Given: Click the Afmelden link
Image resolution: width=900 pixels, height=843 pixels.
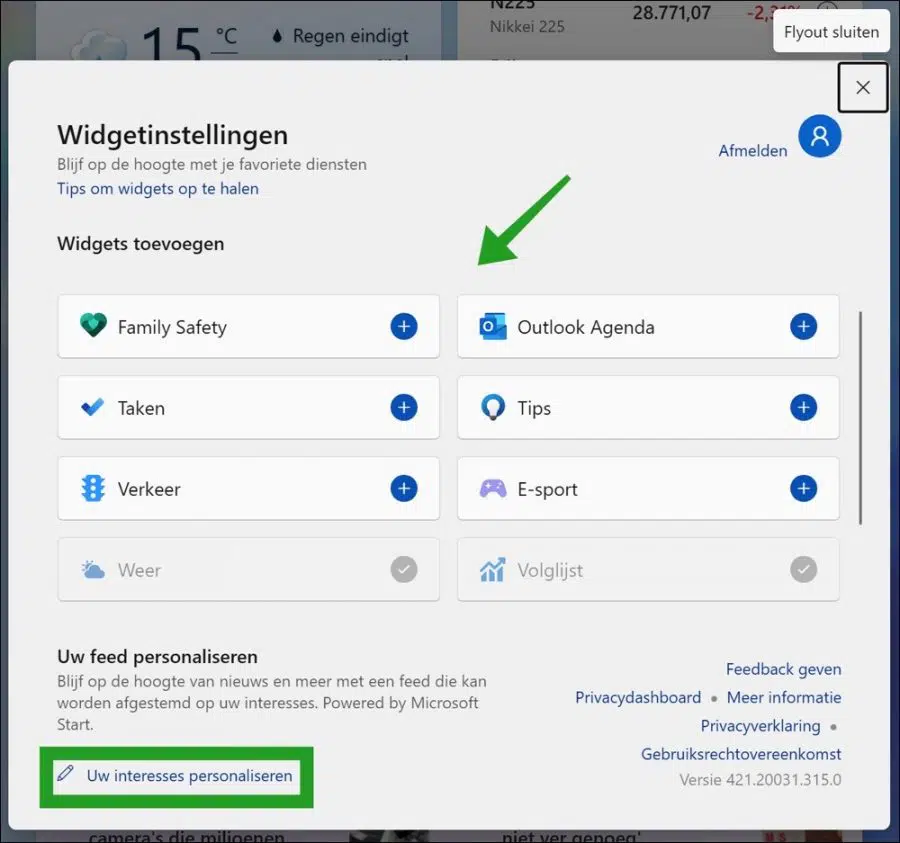Looking at the screenshot, I should [752, 150].
